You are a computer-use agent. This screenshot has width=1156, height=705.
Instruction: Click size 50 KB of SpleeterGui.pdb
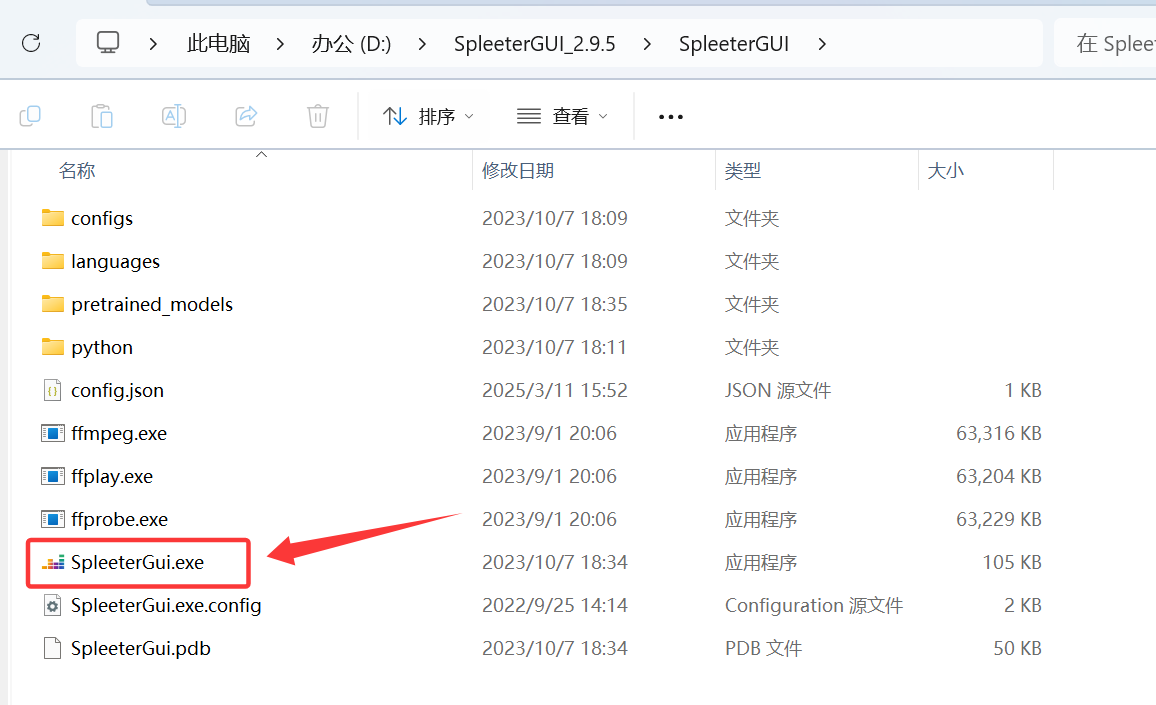point(1017,648)
